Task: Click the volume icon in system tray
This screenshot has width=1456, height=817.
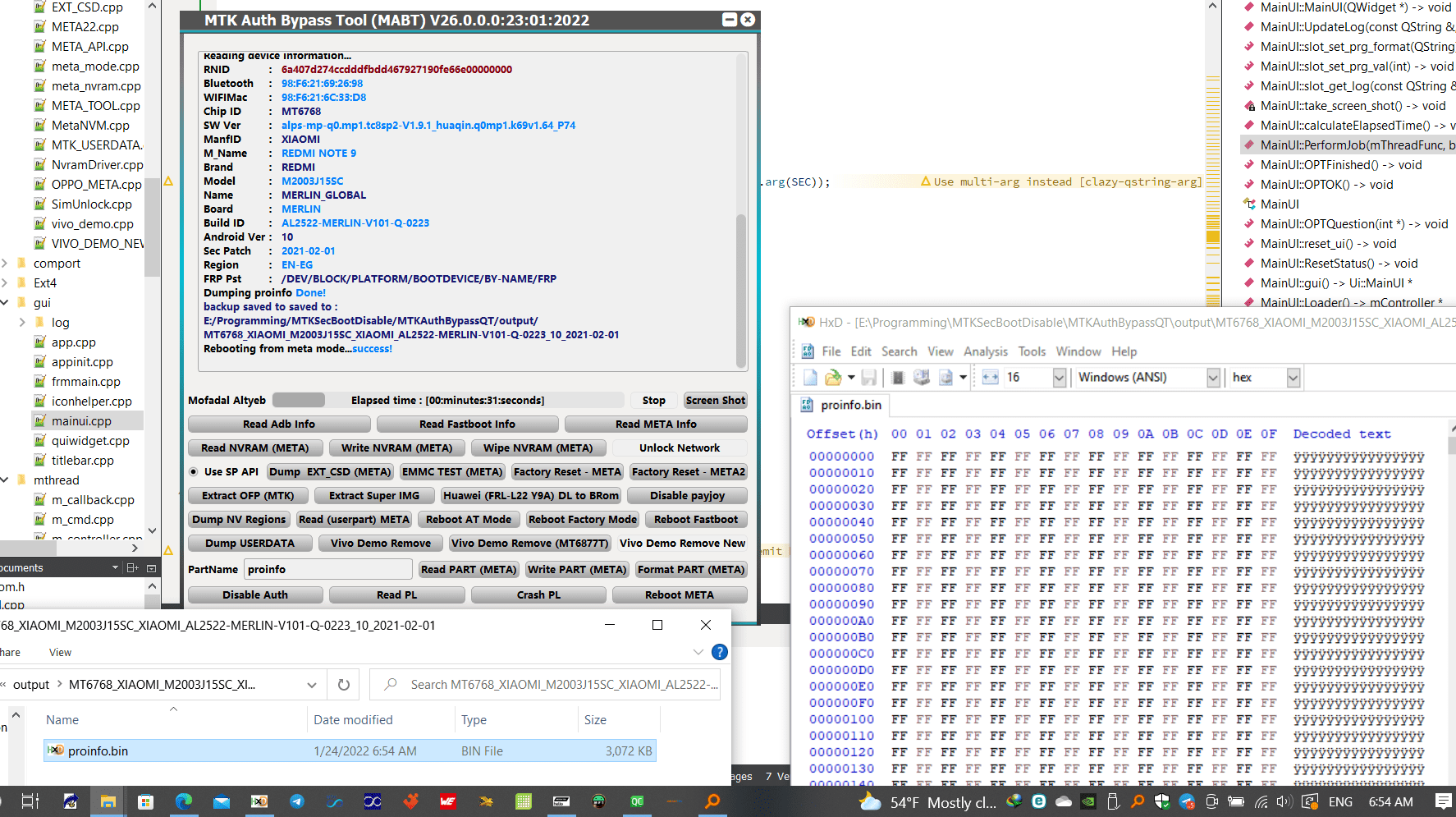Action: pyautogui.click(x=1284, y=801)
